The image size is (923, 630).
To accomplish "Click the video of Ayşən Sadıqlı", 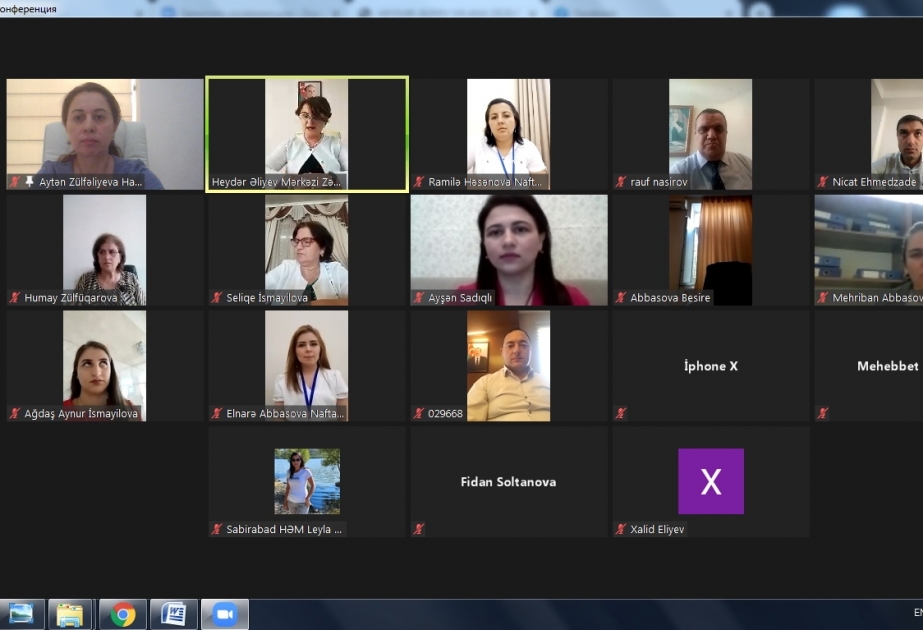I will tap(509, 250).
